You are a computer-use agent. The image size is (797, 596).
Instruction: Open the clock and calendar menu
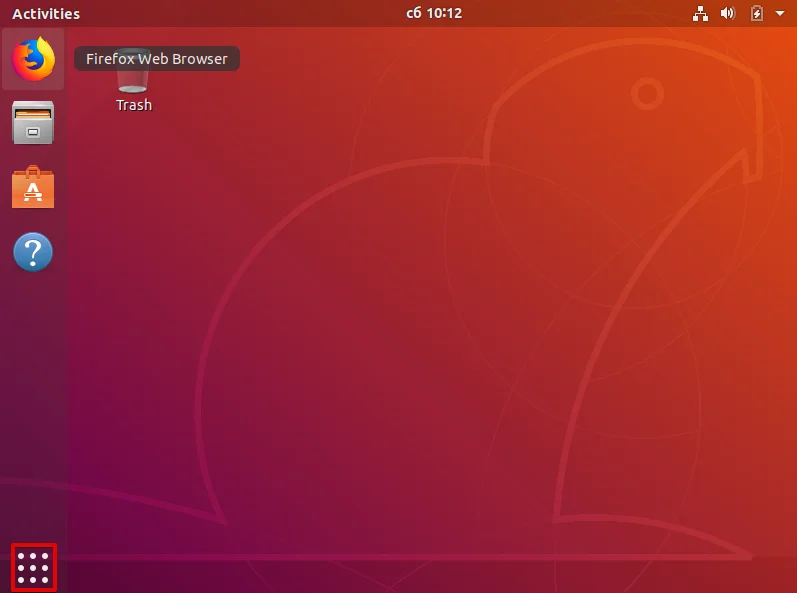[x=434, y=13]
